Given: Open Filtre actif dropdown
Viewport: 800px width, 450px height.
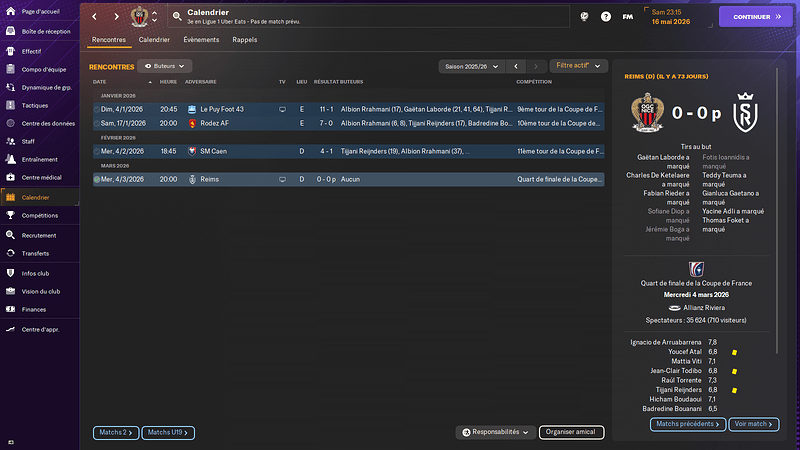Looking at the screenshot, I should (x=578, y=66).
